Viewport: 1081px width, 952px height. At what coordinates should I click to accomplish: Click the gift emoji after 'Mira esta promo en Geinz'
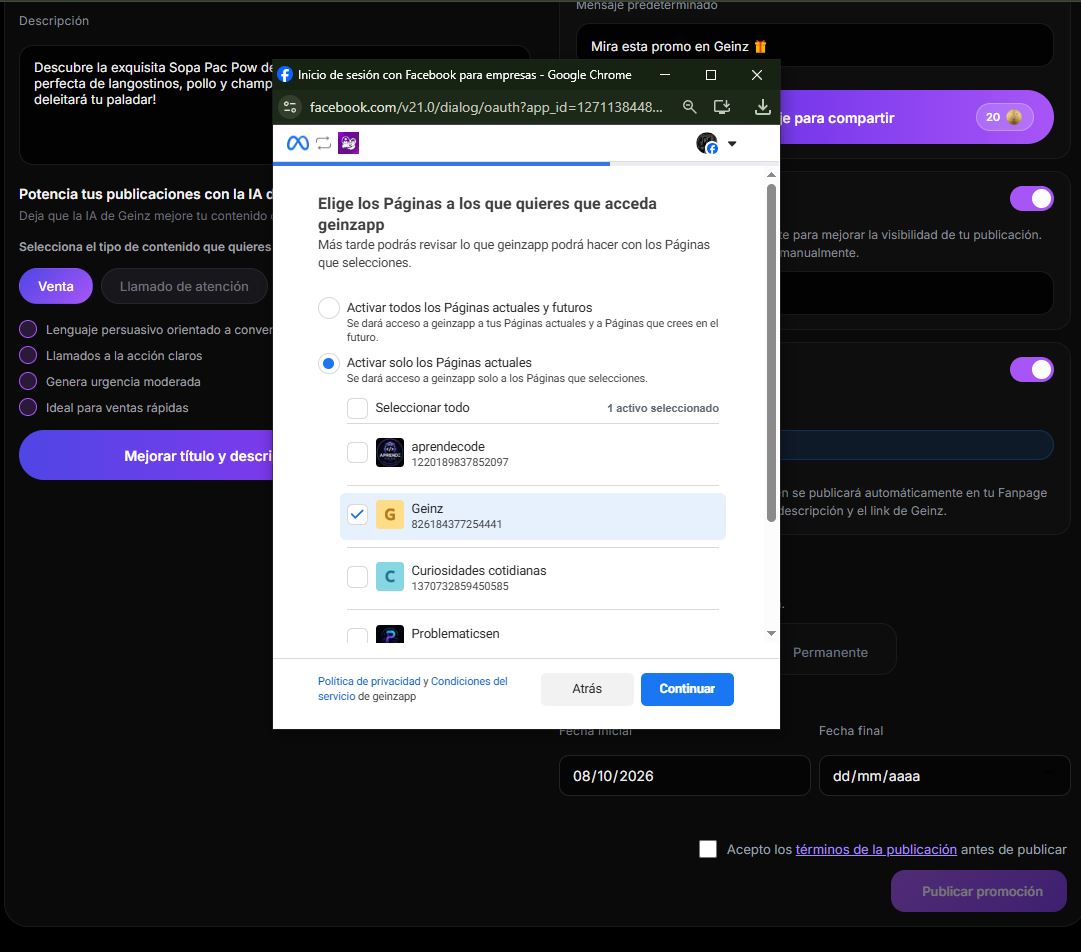(760, 46)
